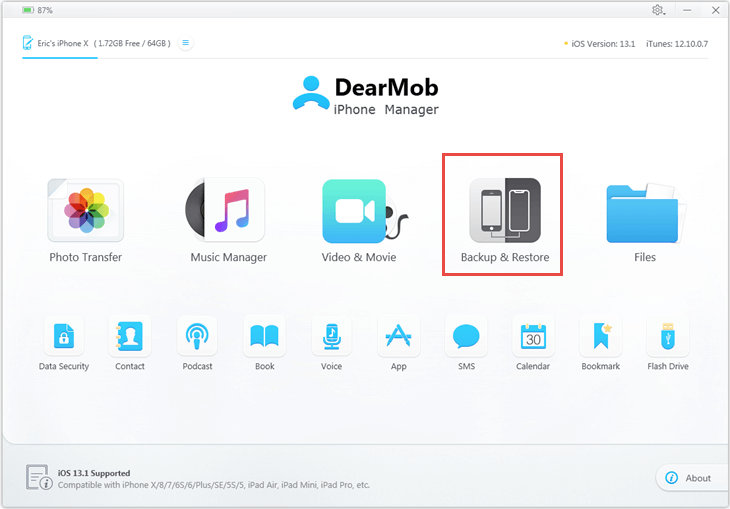The width and height of the screenshot is (730, 509).
Task: Click the App manager icon
Action: click(398, 338)
